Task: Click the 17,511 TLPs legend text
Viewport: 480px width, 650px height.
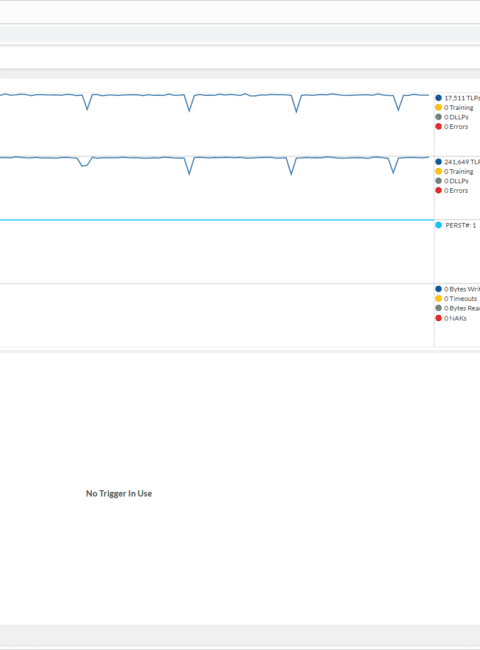Action: (462, 98)
